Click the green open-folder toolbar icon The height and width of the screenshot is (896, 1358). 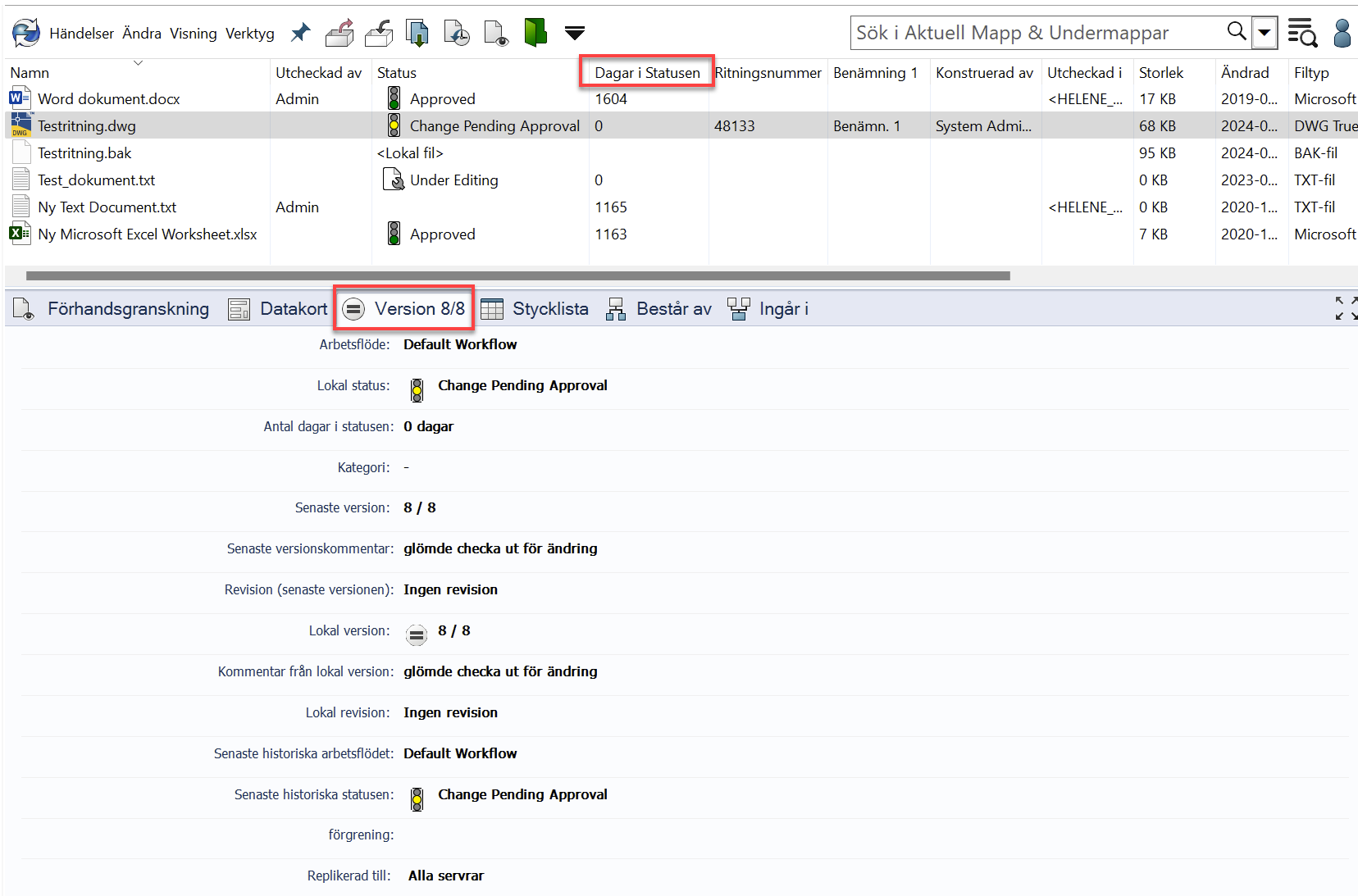click(535, 33)
